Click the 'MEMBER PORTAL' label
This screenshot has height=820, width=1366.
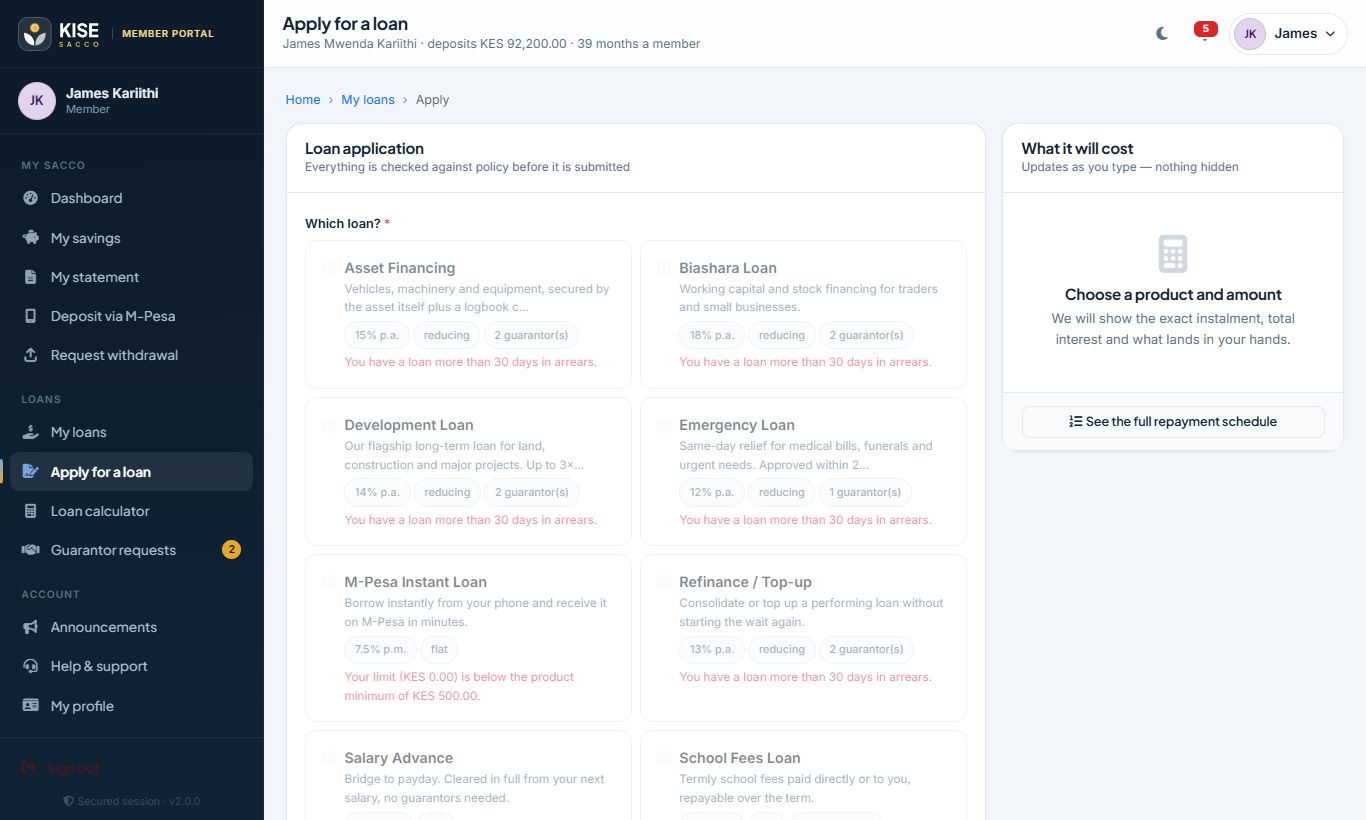(168, 34)
